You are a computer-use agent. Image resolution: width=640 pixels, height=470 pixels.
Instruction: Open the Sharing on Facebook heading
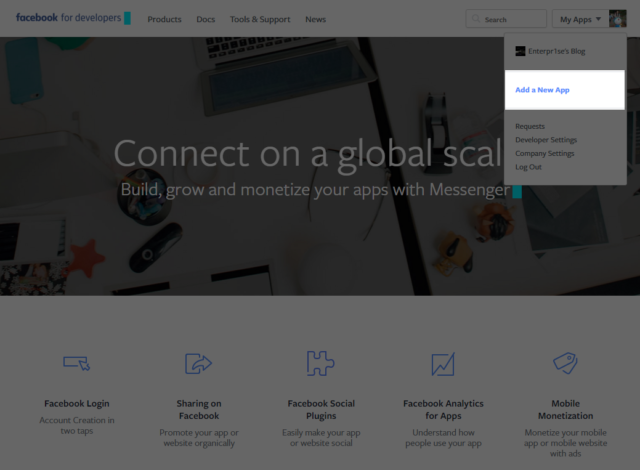199,410
